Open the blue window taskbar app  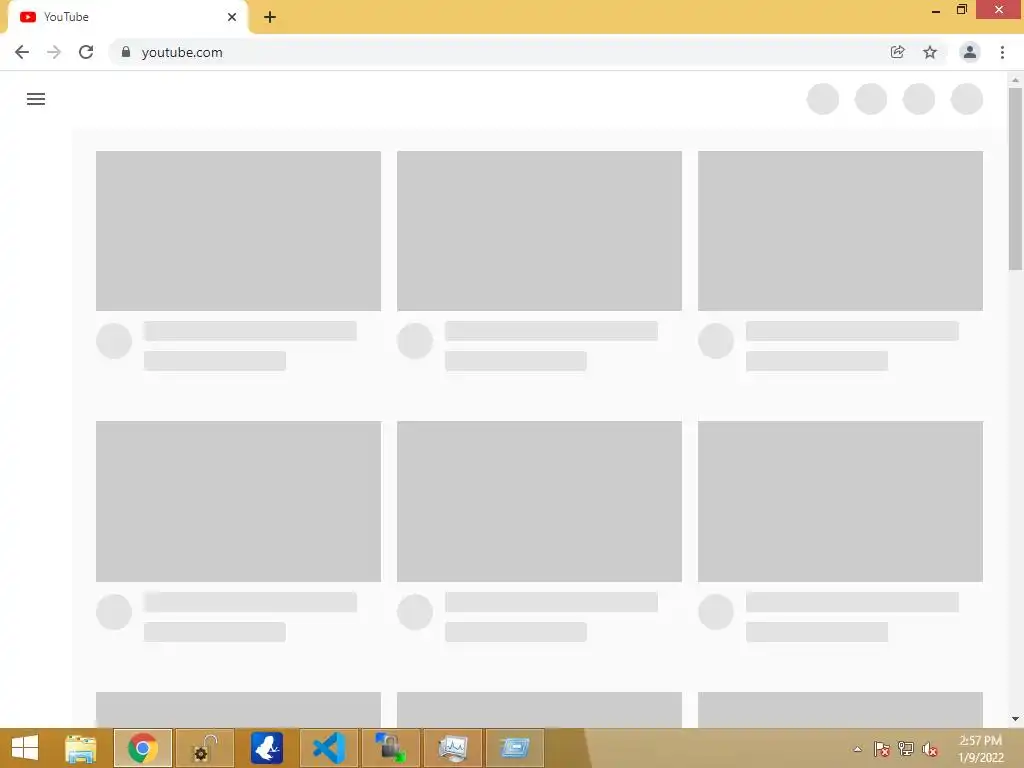click(515, 748)
